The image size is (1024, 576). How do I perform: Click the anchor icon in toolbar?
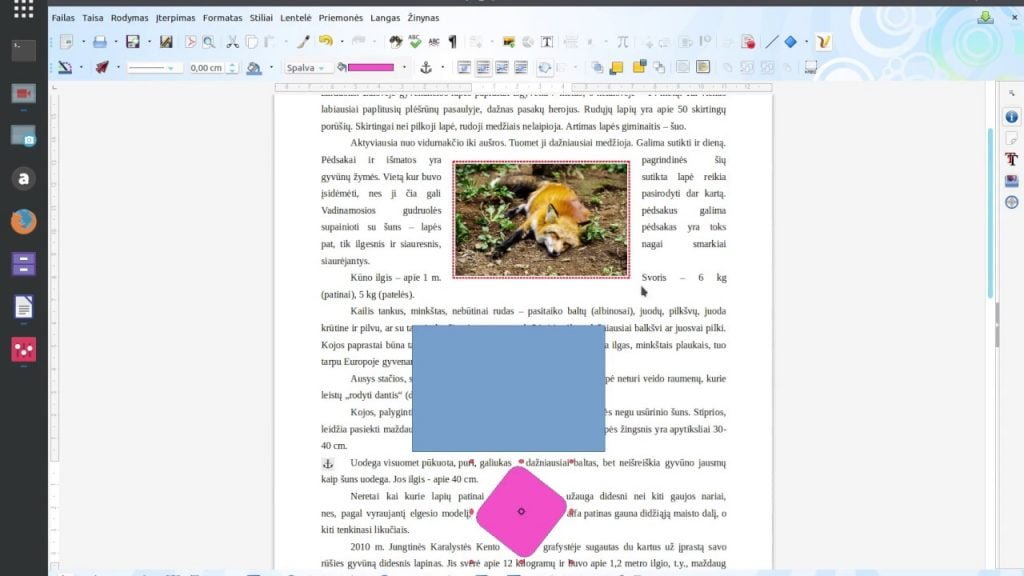point(426,67)
